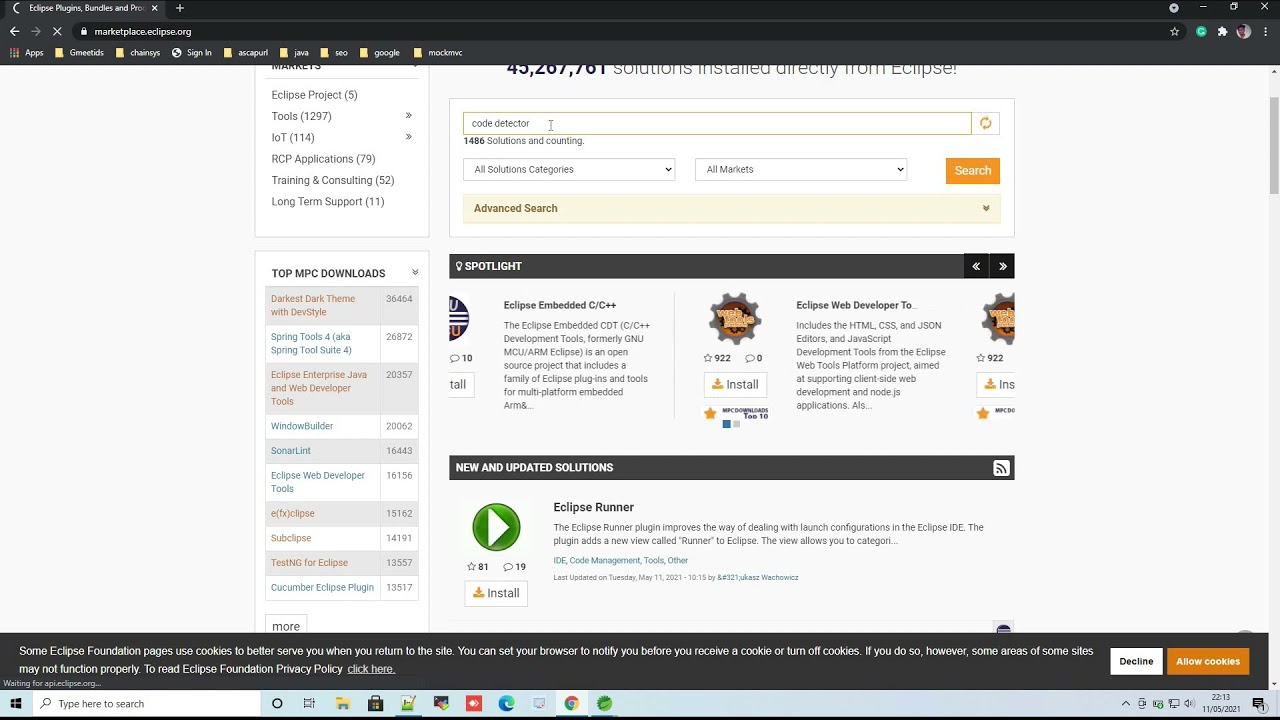Viewport: 1280px width, 720px height.
Task: Install Eclipse Web Developer Tools
Action: (735, 384)
